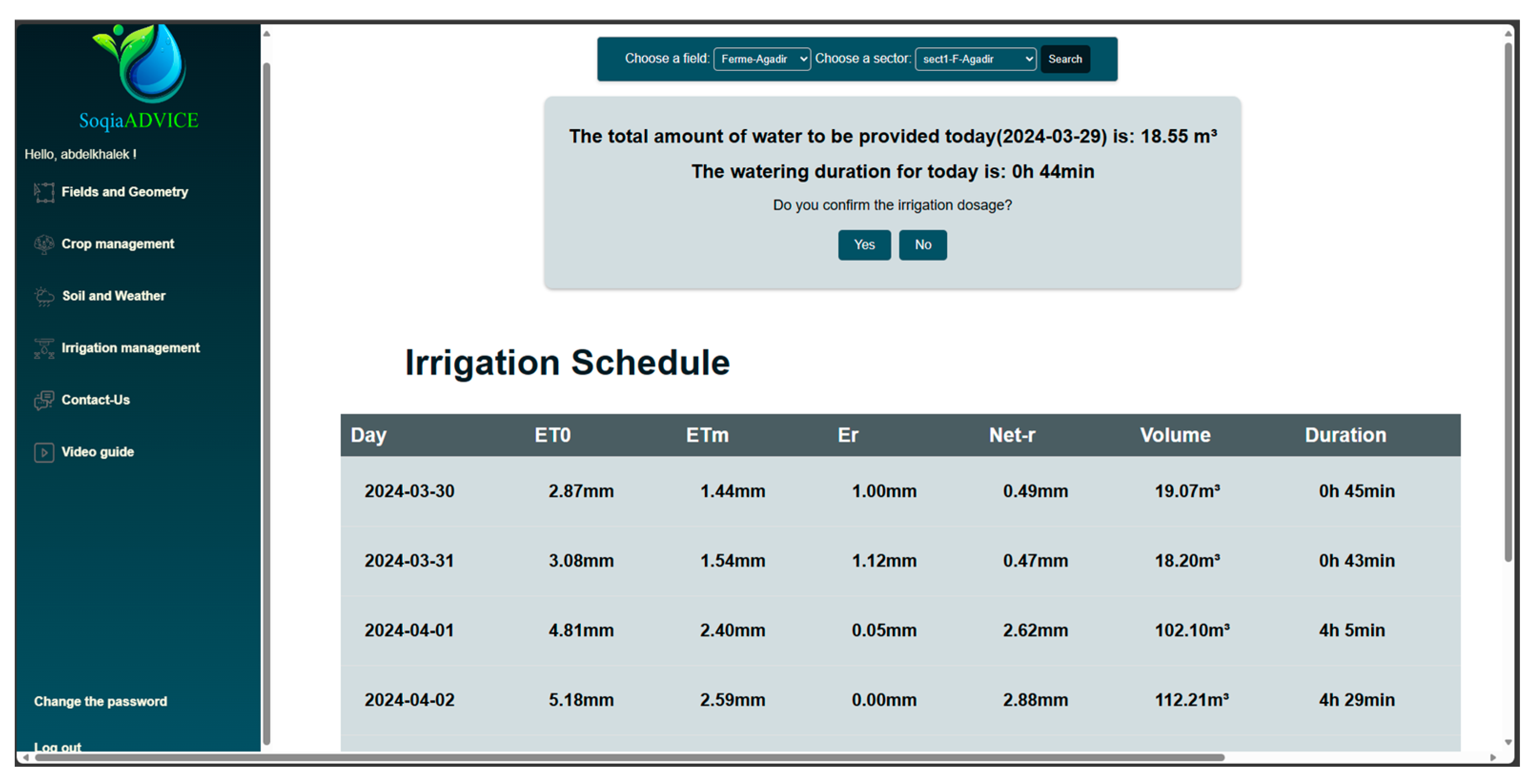Expand the Choose a sector dropdown
This screenshot has height=784, width=1537.
(x=975, y=59)
